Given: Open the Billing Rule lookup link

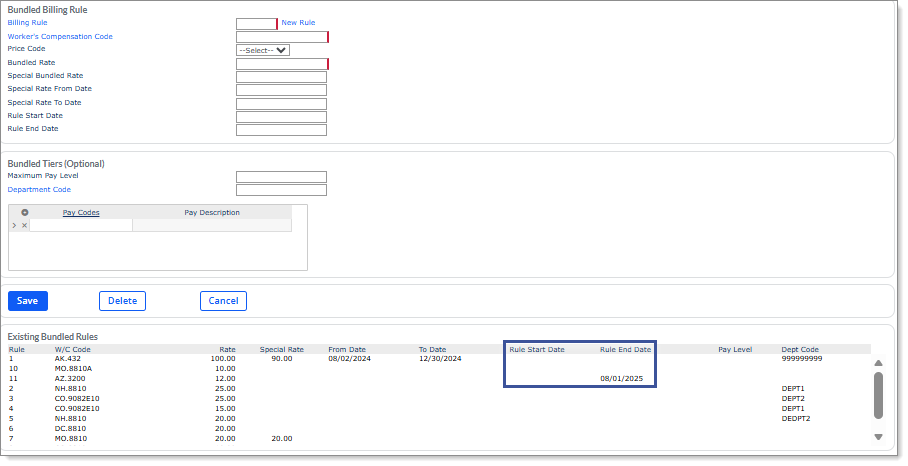Looking at the screenshot, I should pos(27,22).
